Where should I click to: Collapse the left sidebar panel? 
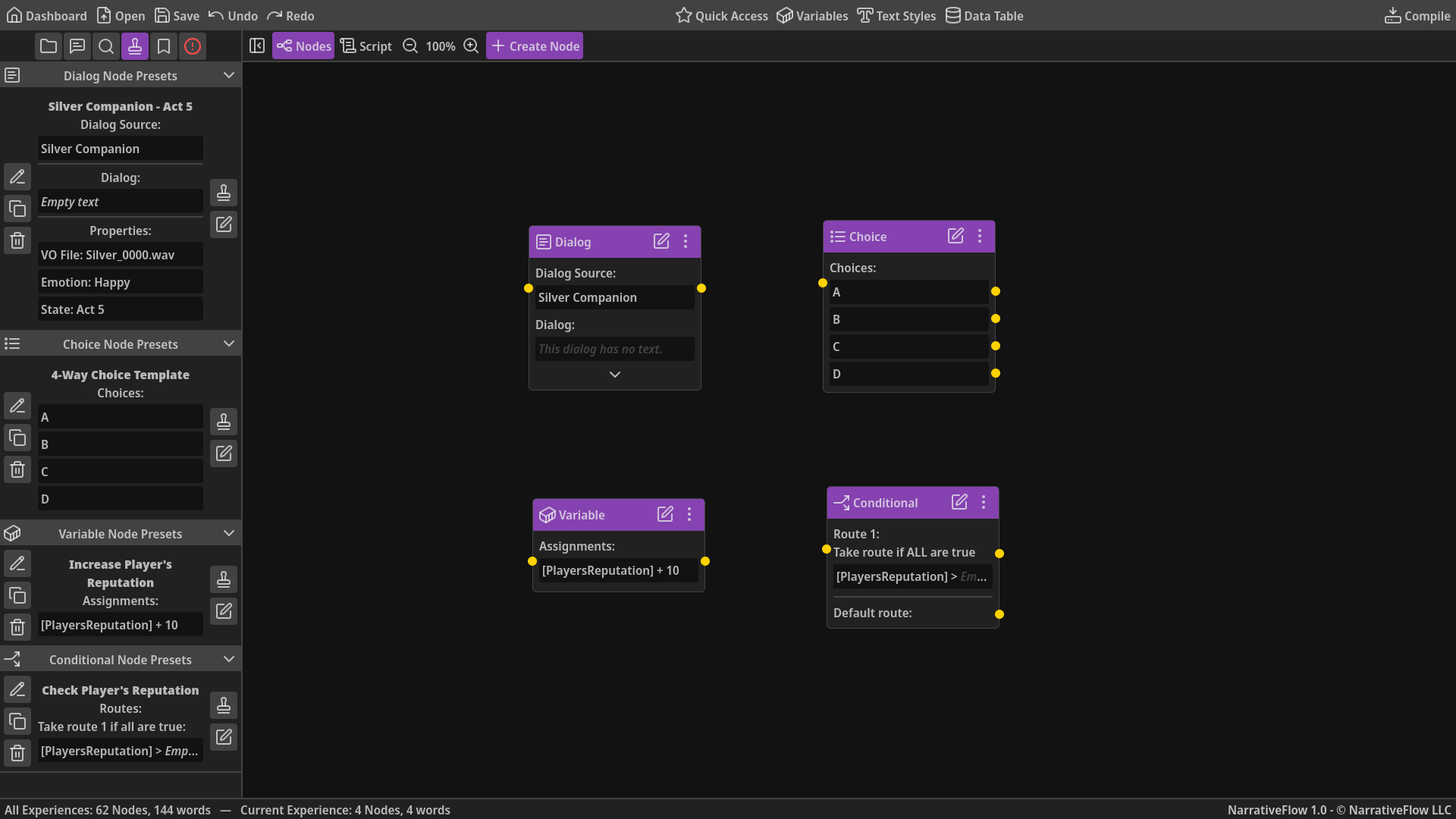point(257,45)
